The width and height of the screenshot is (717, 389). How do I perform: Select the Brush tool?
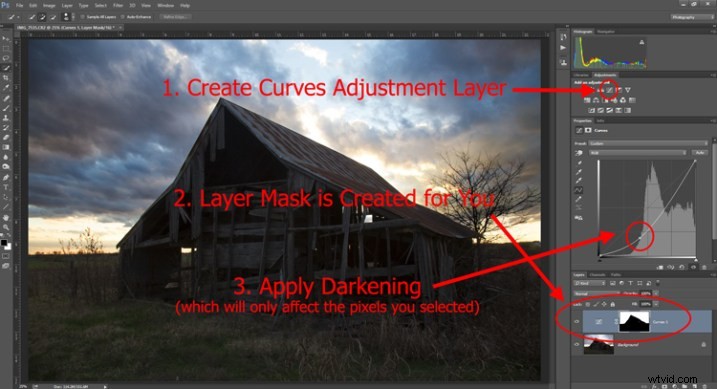(x=5, y=108)
